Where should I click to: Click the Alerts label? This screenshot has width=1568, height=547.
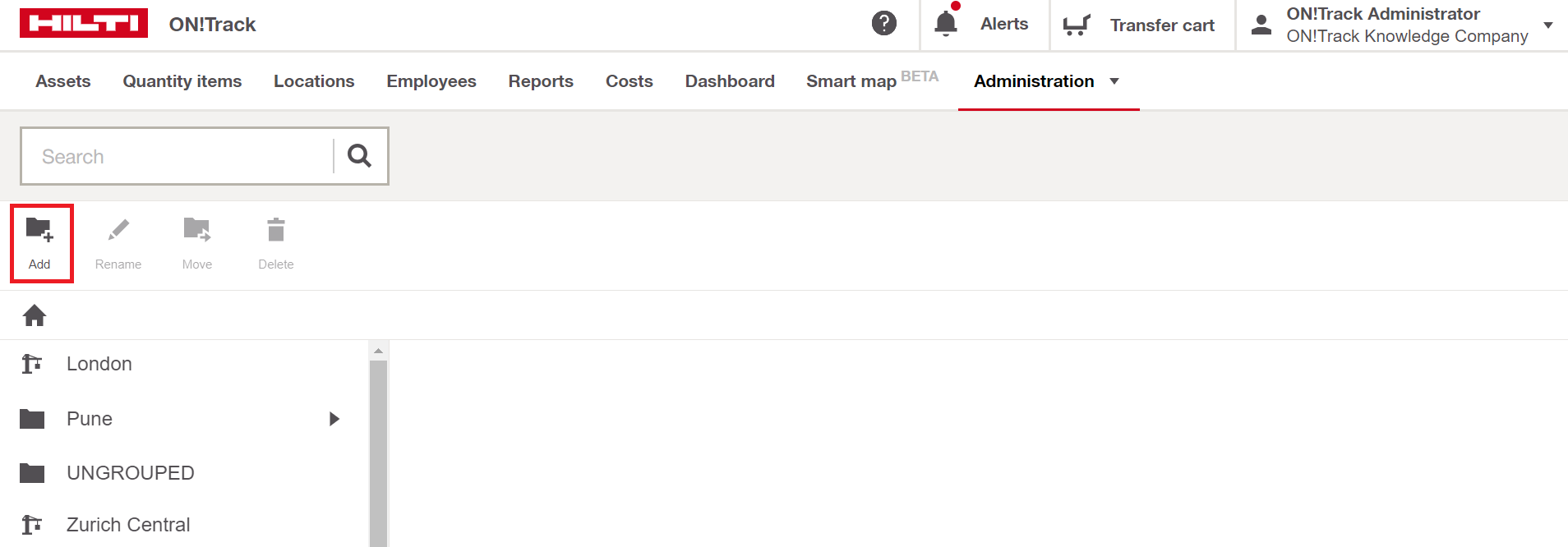(1004, 24)
